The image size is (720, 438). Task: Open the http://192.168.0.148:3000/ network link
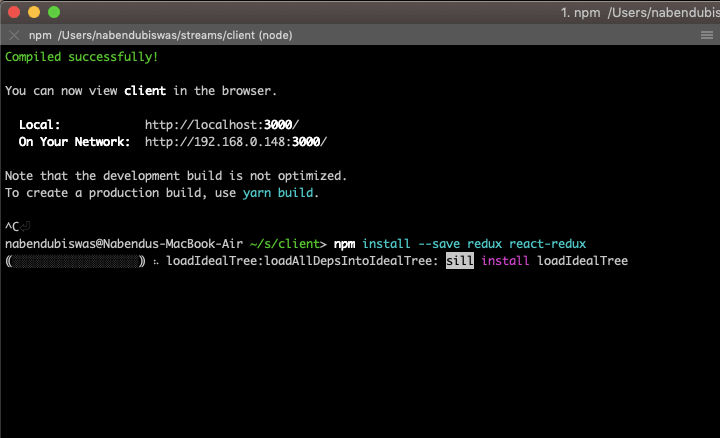point(236,142)
